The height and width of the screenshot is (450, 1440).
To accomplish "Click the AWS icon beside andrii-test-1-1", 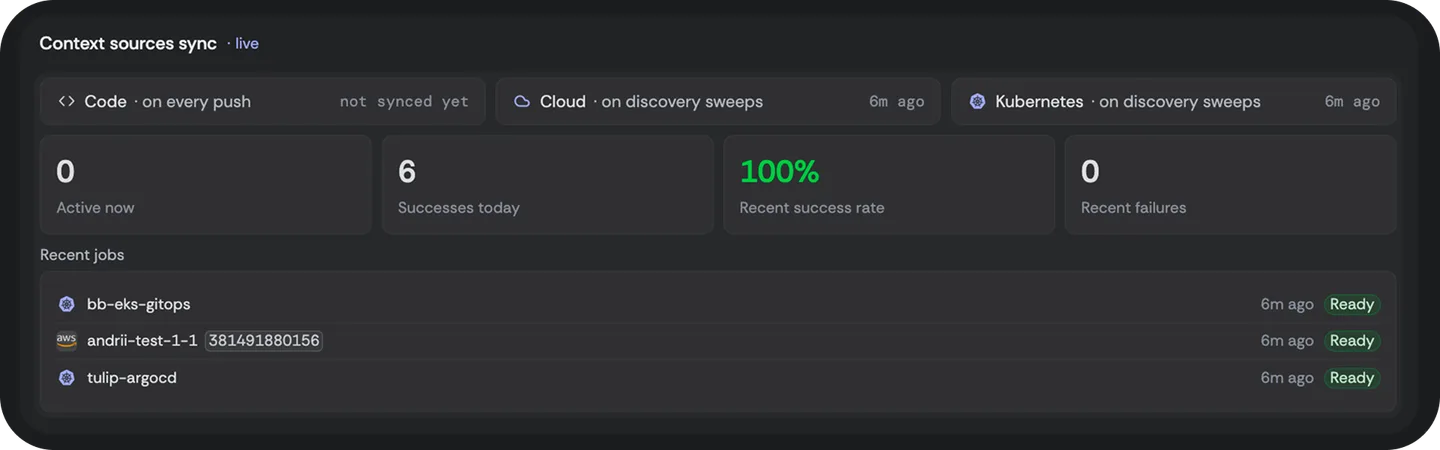I will (x=67, y=341).
